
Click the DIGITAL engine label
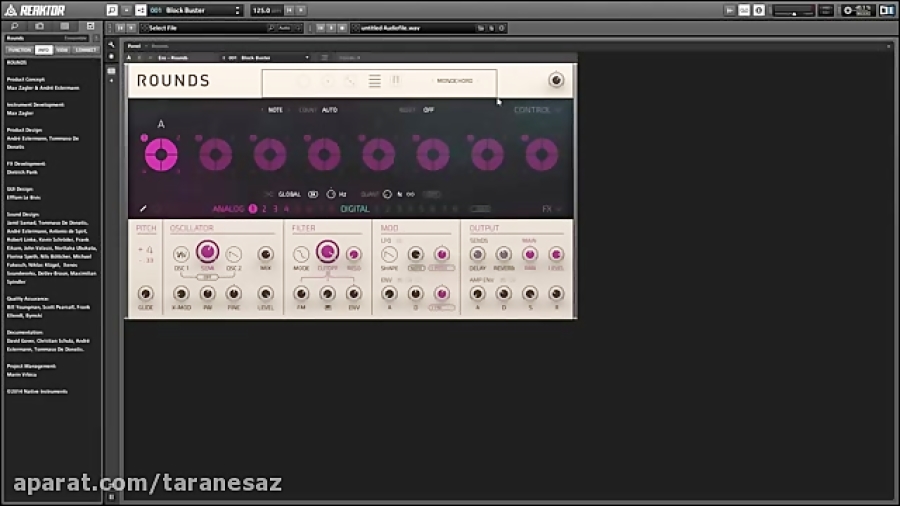tap(355, 209)
